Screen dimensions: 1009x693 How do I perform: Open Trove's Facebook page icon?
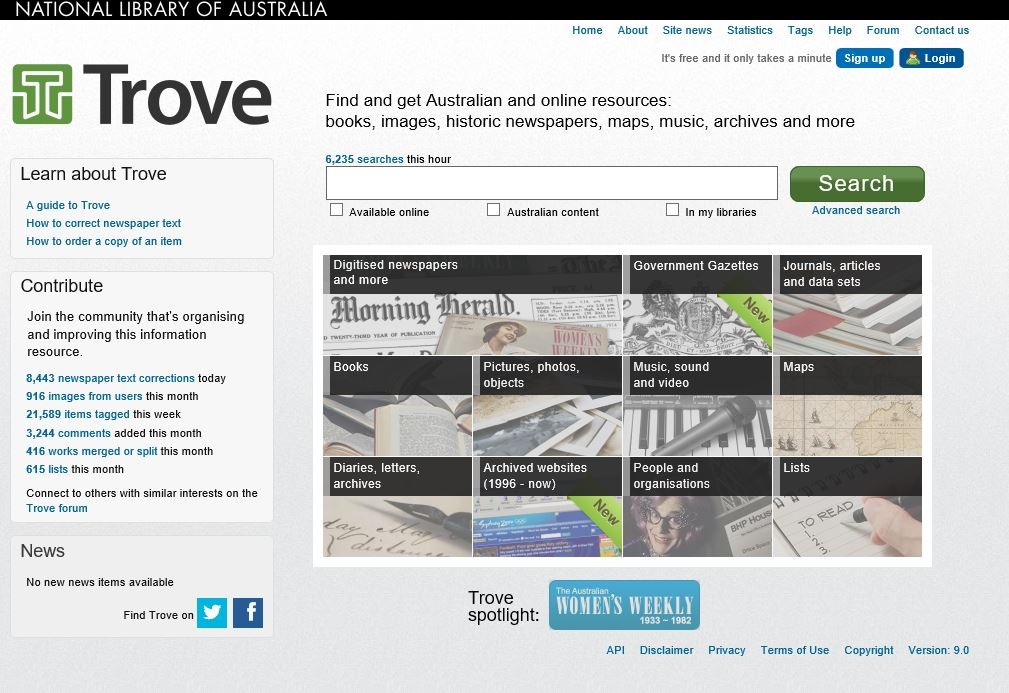[248, 613]
